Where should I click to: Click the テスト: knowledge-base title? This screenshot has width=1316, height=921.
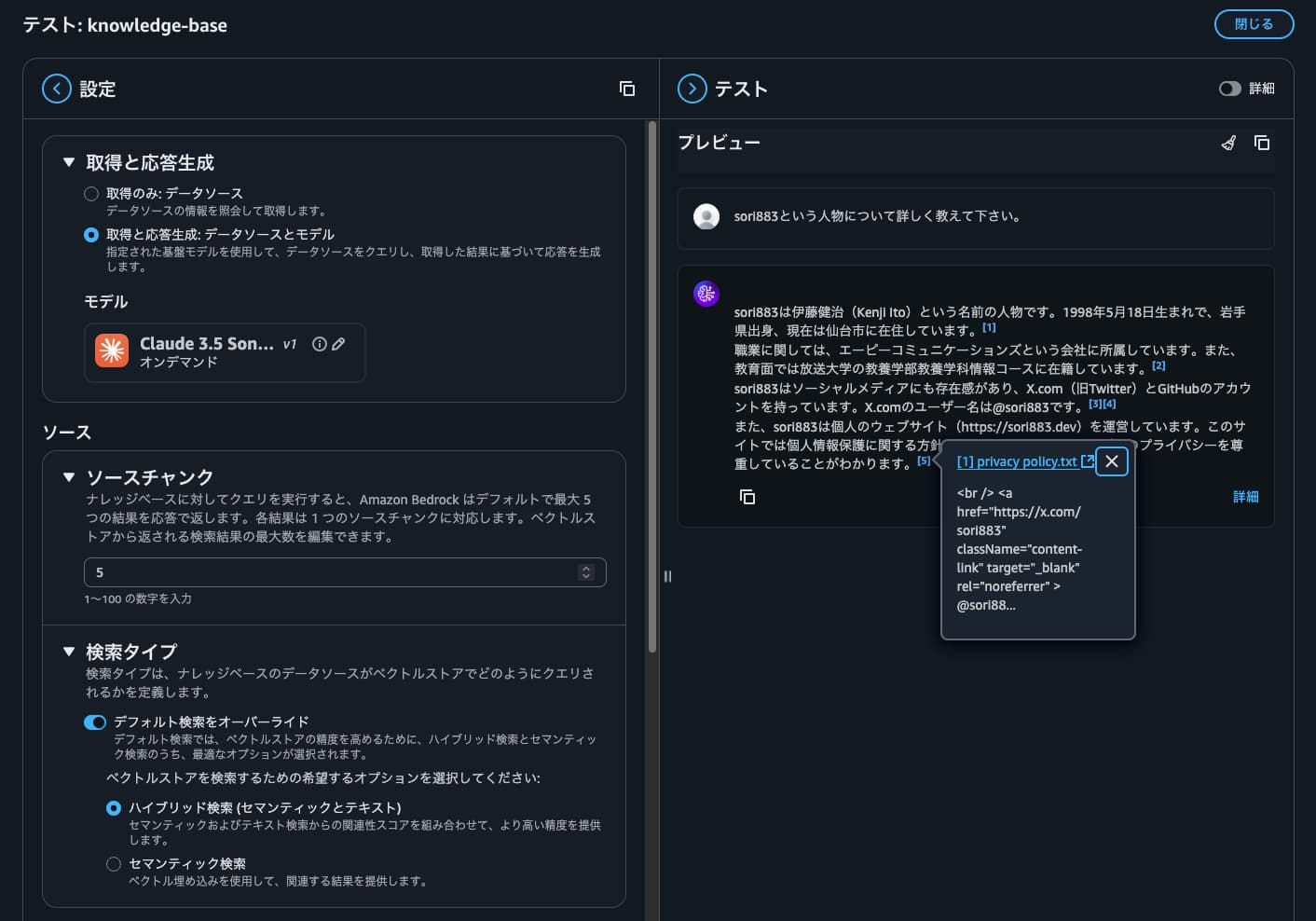point(125,25)
